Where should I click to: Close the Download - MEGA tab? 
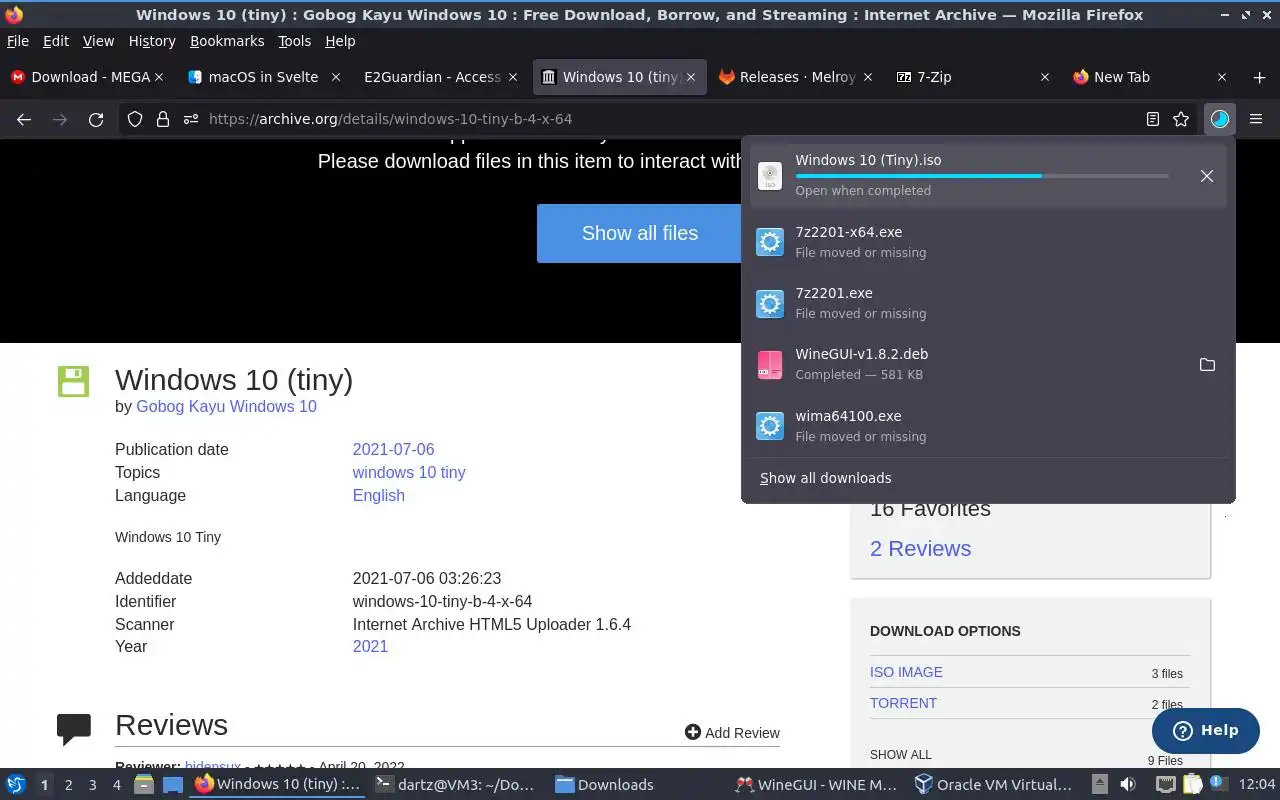158,77
